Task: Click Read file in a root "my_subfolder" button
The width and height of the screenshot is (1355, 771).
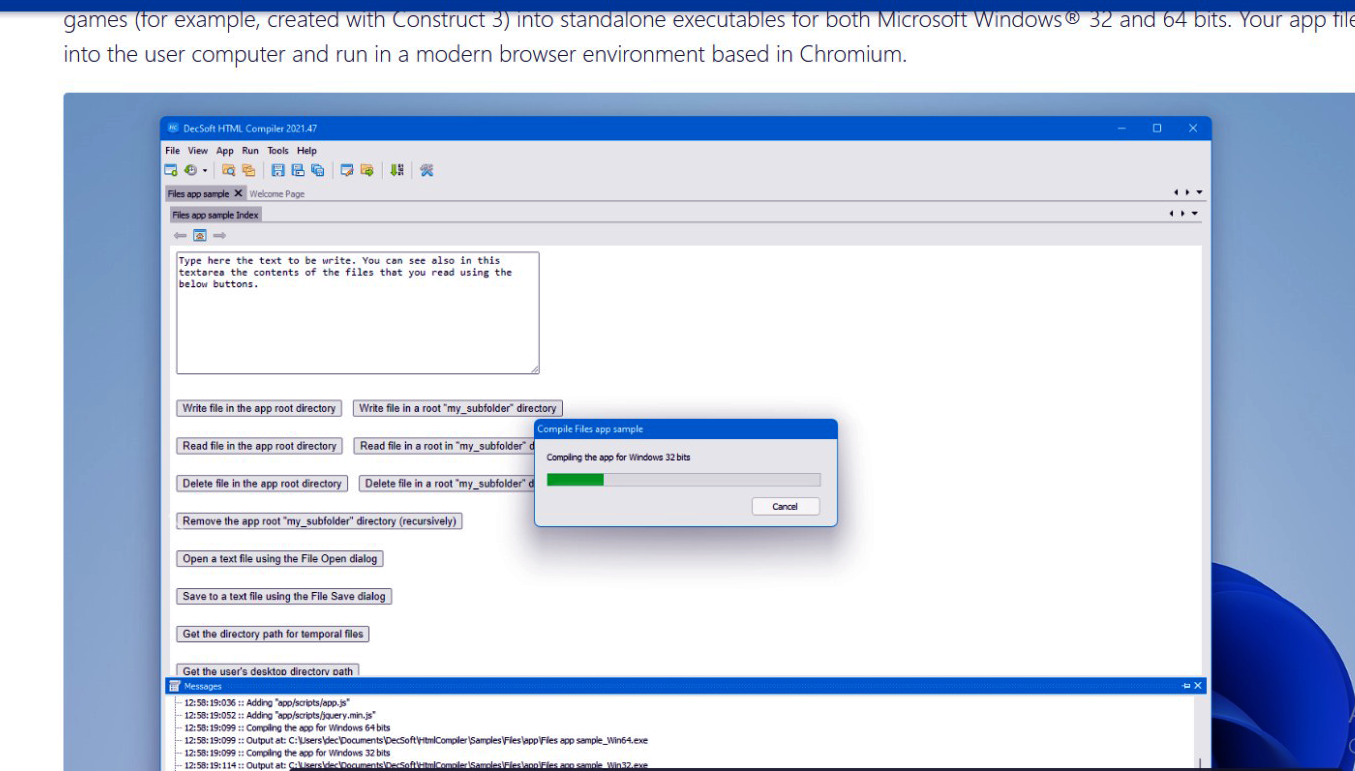Action: pyautogui.click(x=444, y=446)
